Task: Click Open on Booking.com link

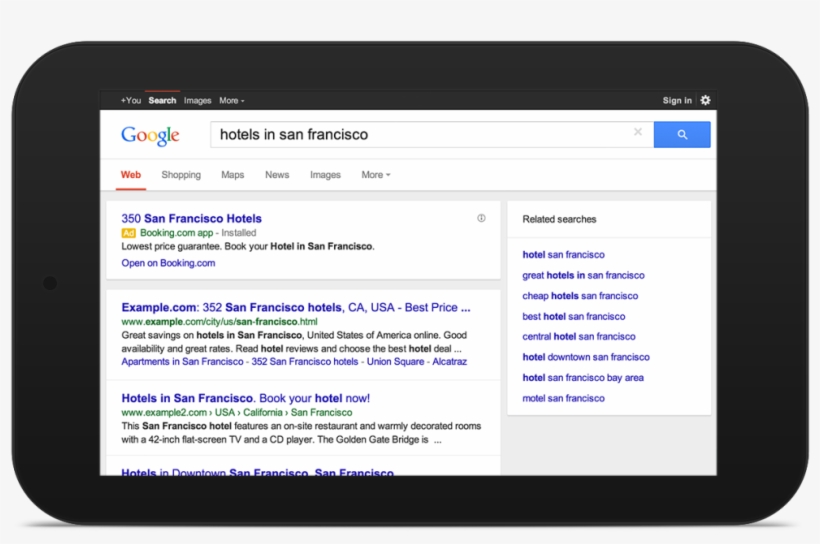Action: click(x=168, y=263)
